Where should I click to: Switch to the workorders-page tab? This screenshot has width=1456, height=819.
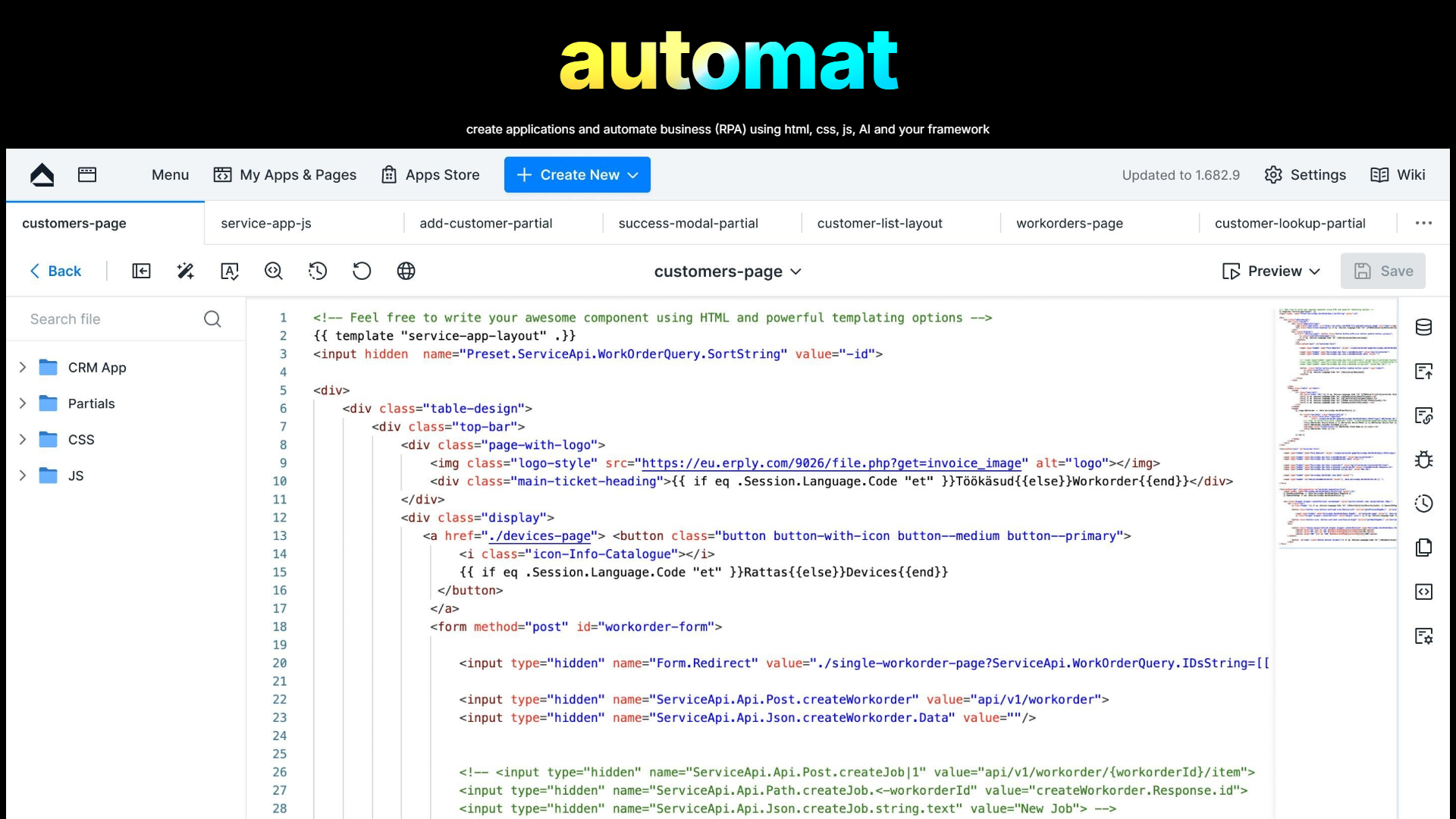[x=1069, y=223]
